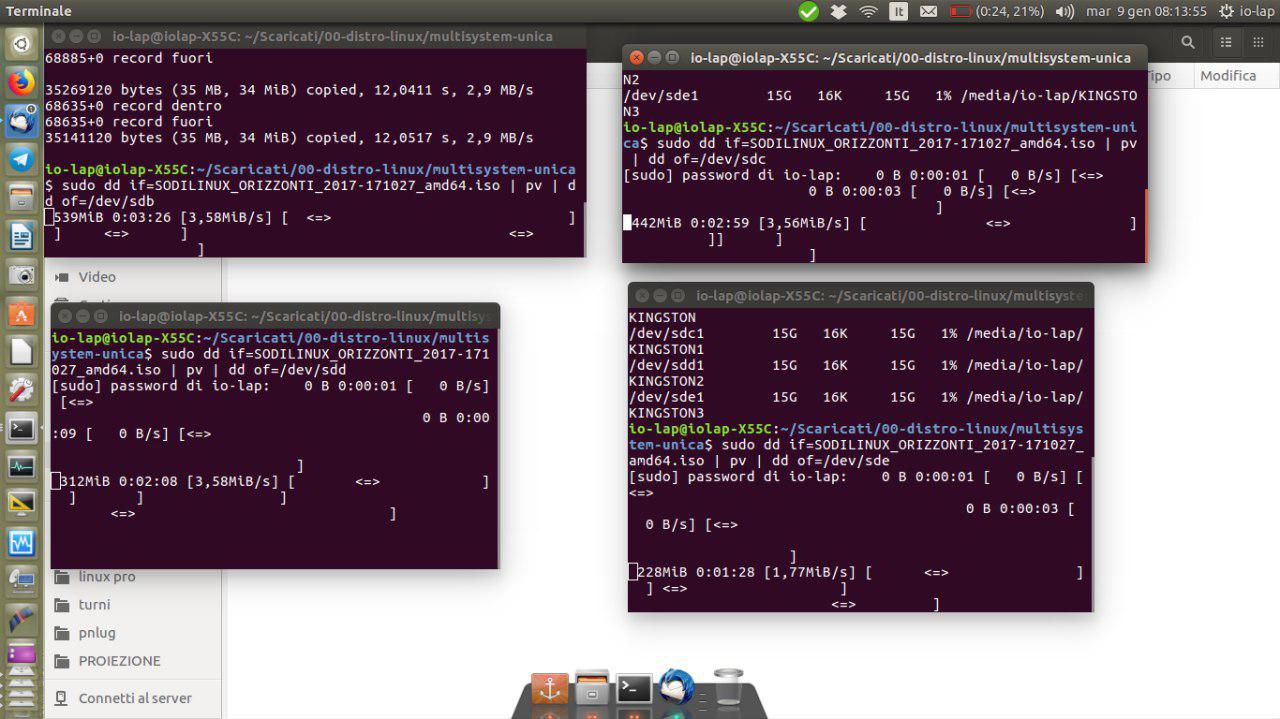The image size is (1280, 719).
Task: Open the Trash icon in the bottom dock
Action: (727, 686)
